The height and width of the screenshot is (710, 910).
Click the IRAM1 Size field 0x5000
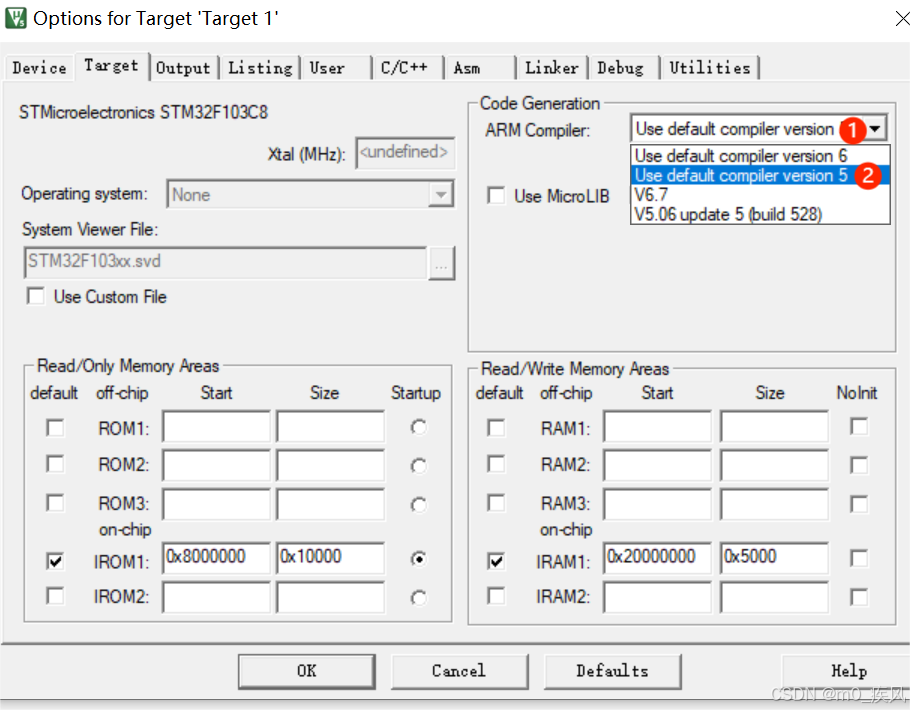pos(774,557)
